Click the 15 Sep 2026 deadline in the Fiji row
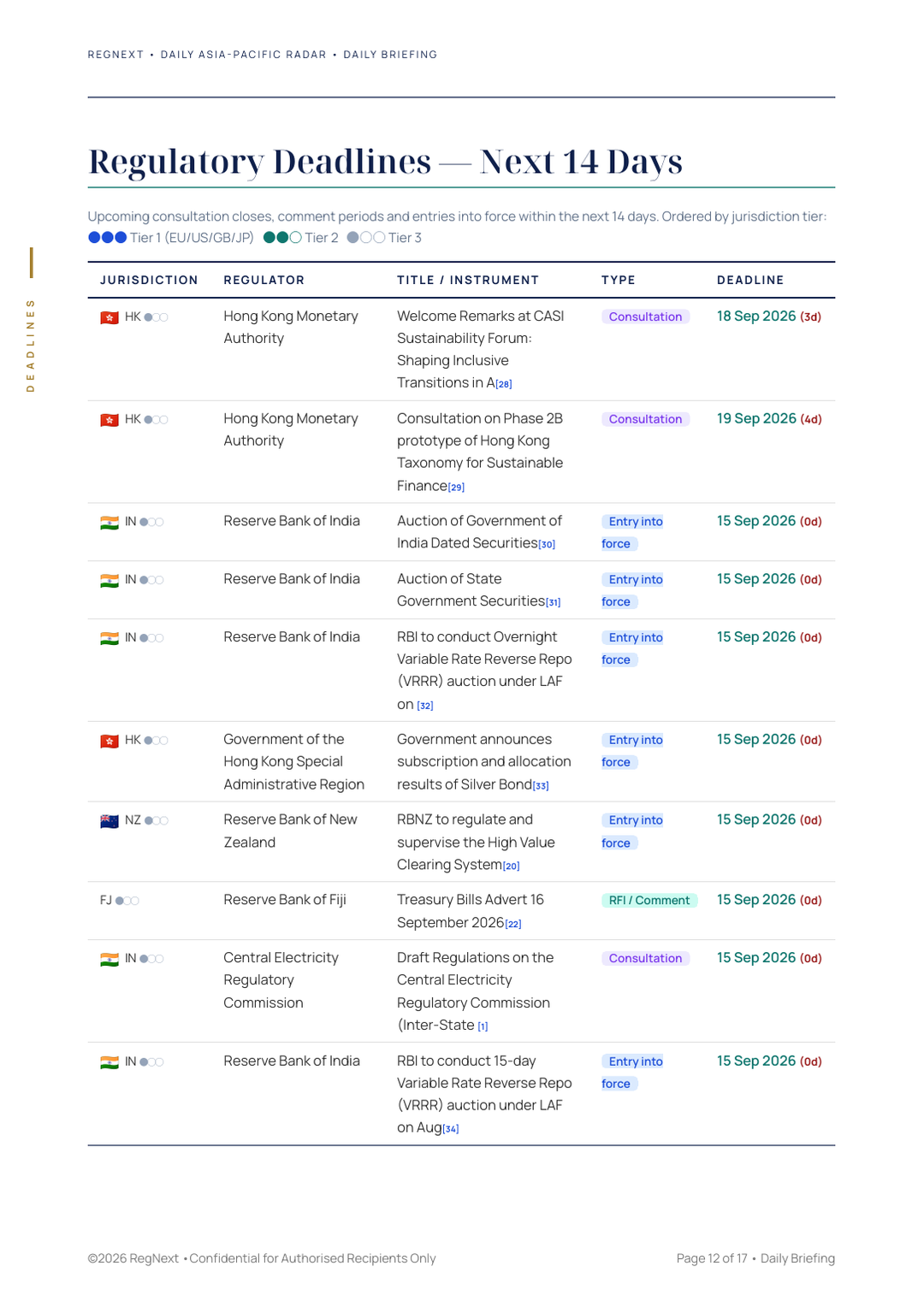Screen dimensions: 924x1307 click(x=756, y=900)
